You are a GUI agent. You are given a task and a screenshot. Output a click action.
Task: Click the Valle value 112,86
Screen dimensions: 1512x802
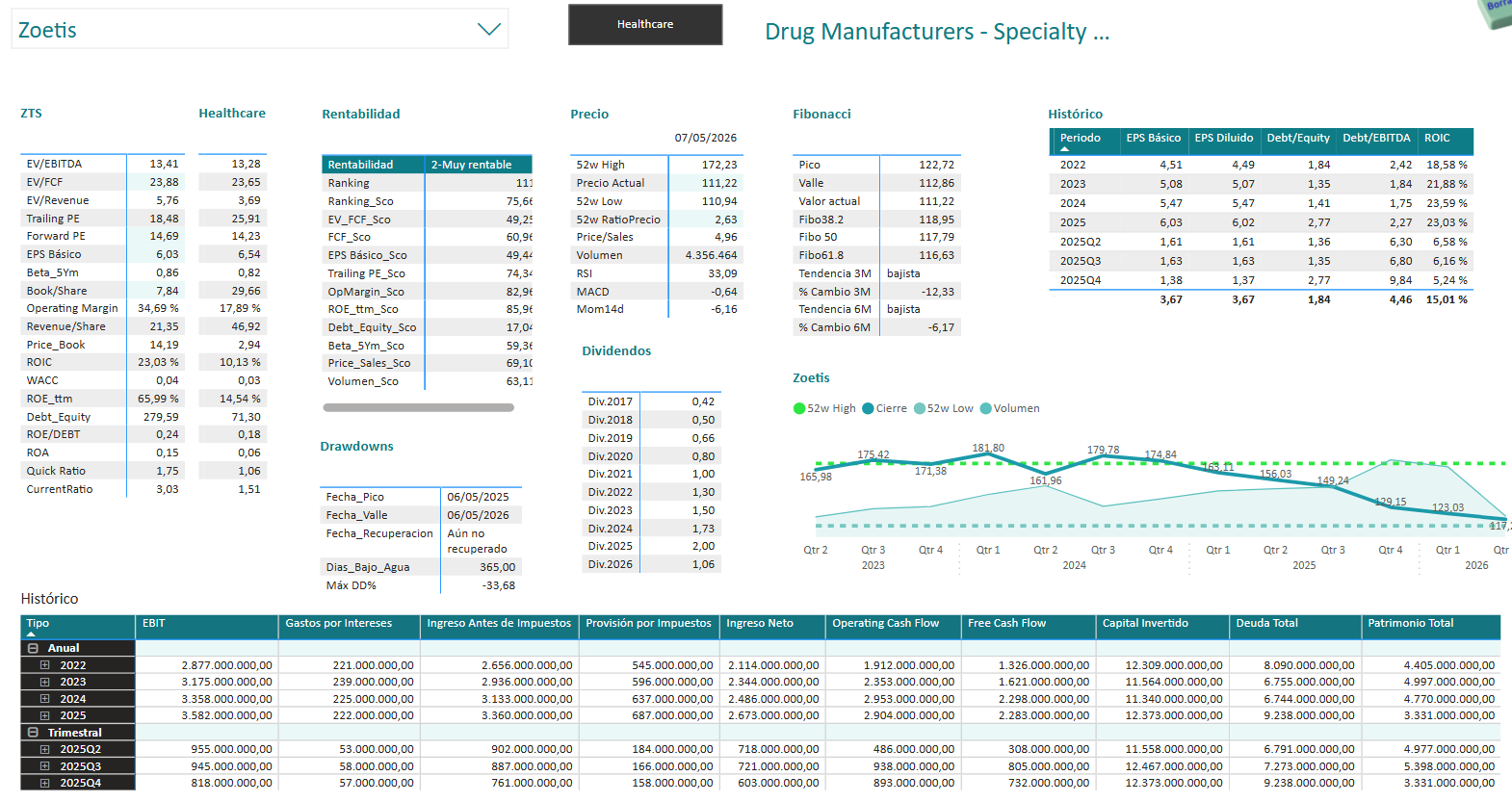tap(936, 183)
